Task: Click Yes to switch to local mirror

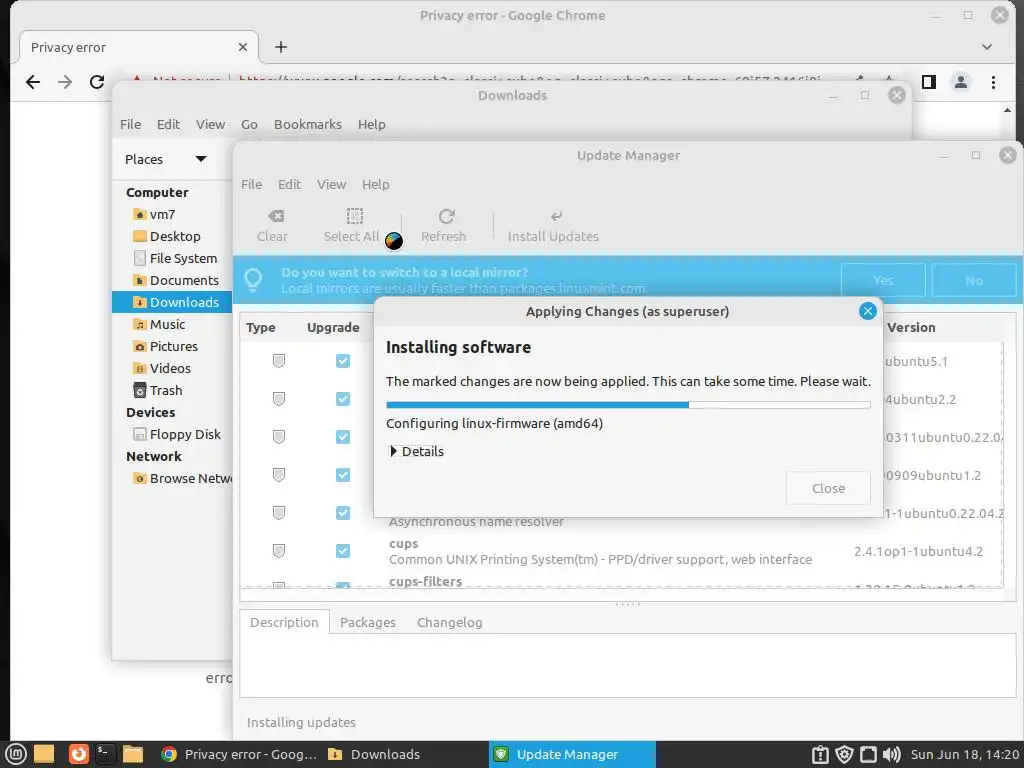Action: click(x=883, y=280)
